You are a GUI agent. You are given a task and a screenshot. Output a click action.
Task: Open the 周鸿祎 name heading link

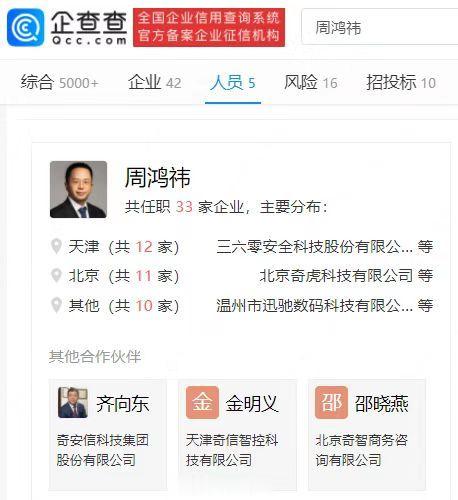[x=158, y=177]
